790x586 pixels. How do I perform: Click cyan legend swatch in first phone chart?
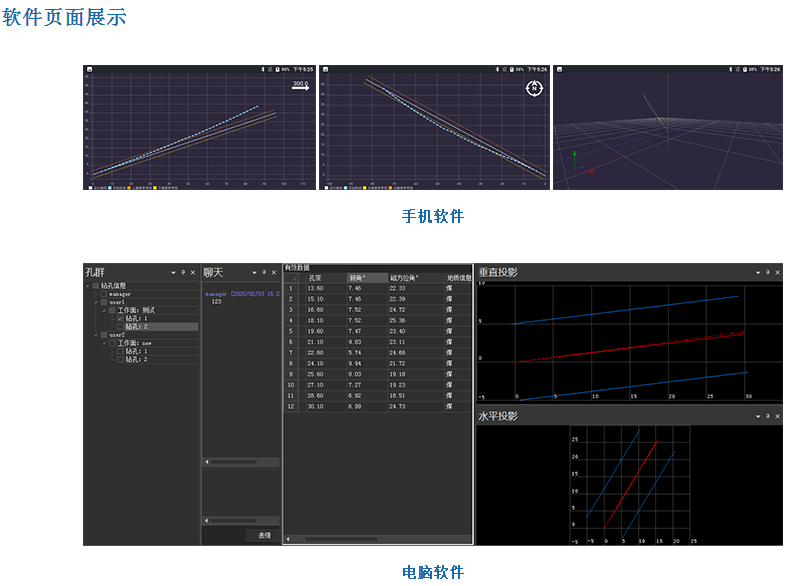click(x=110, y=187)
